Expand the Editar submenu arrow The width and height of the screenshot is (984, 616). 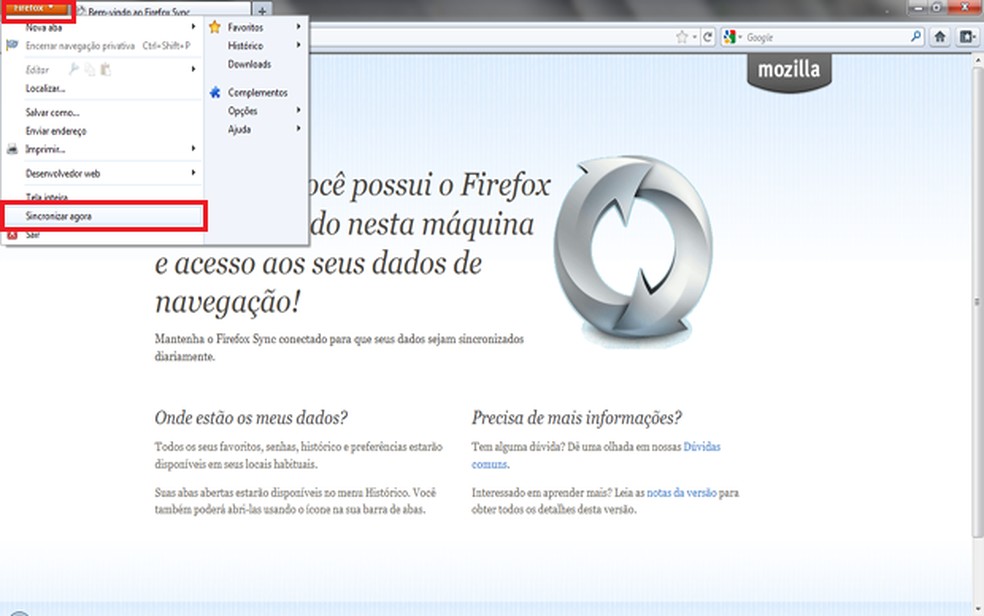point(193,69)
